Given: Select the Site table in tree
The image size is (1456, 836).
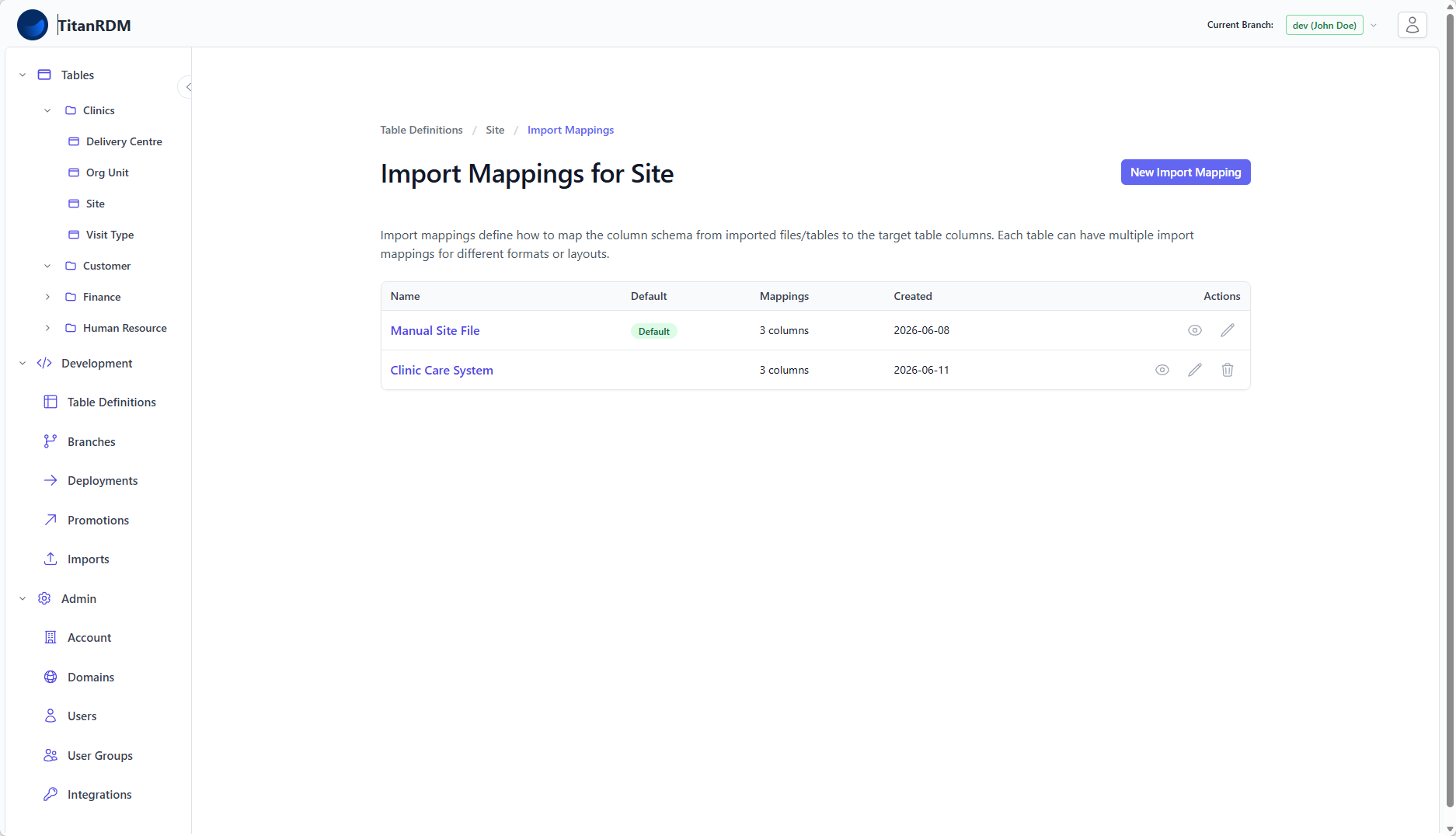Looking at the screenshot, I should pyautogui.click(x=95, y=204).
